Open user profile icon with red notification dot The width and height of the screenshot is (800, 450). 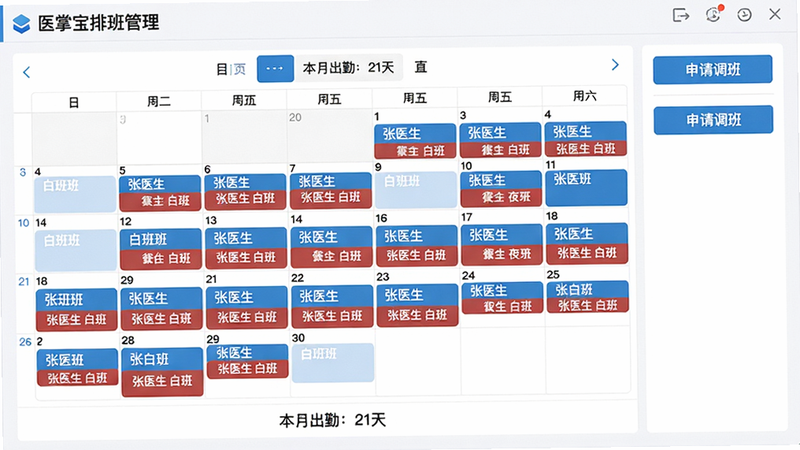(x=714, y=14)
